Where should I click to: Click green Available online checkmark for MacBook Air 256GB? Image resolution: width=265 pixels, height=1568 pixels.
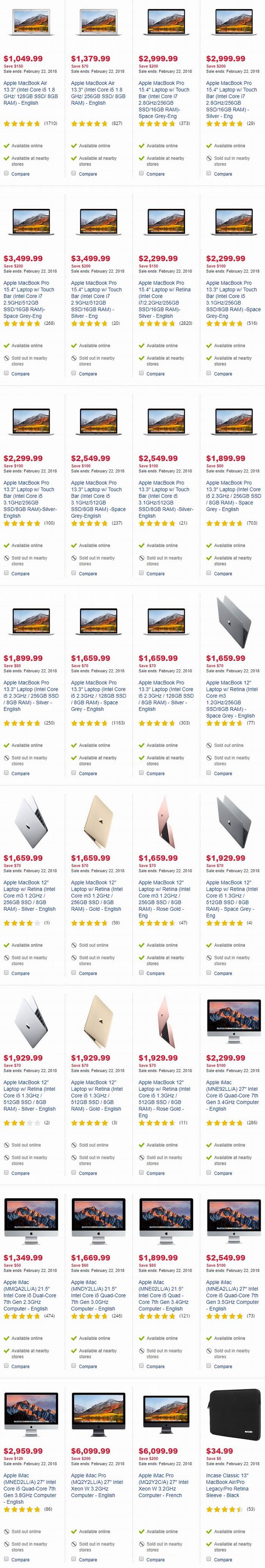74,146
